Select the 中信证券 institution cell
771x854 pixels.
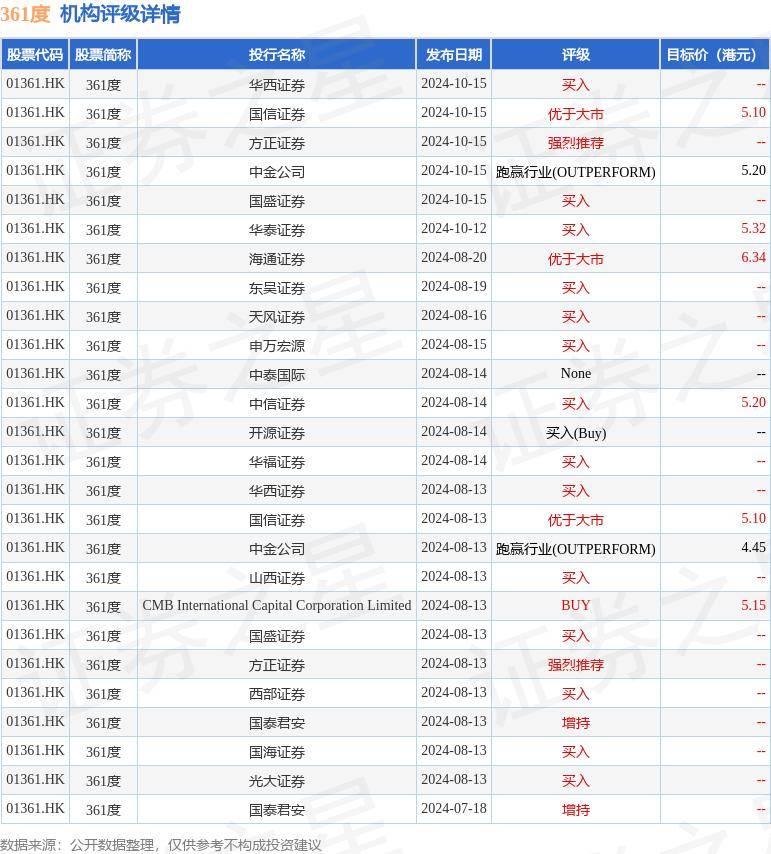(277, 404)
